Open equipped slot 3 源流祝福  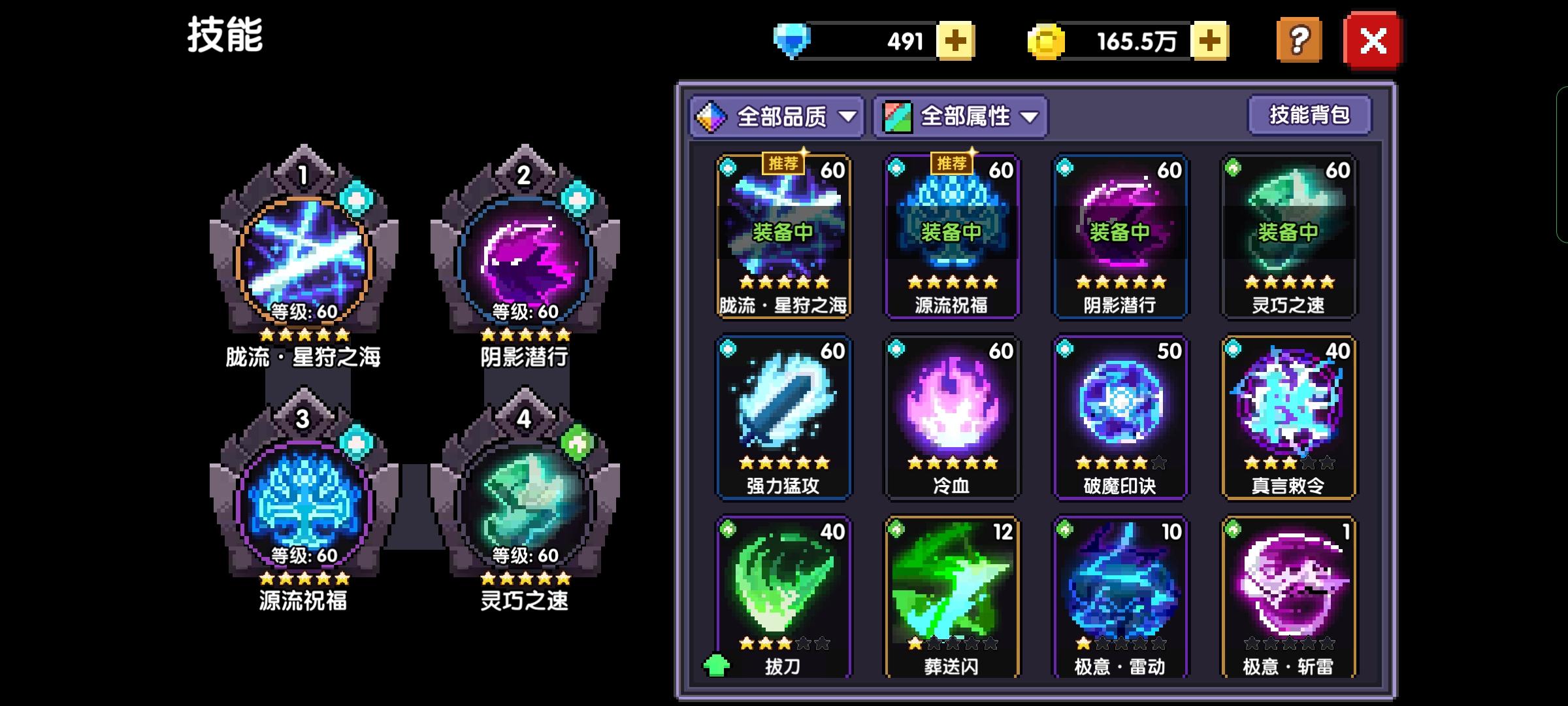[x=304, y=502]
